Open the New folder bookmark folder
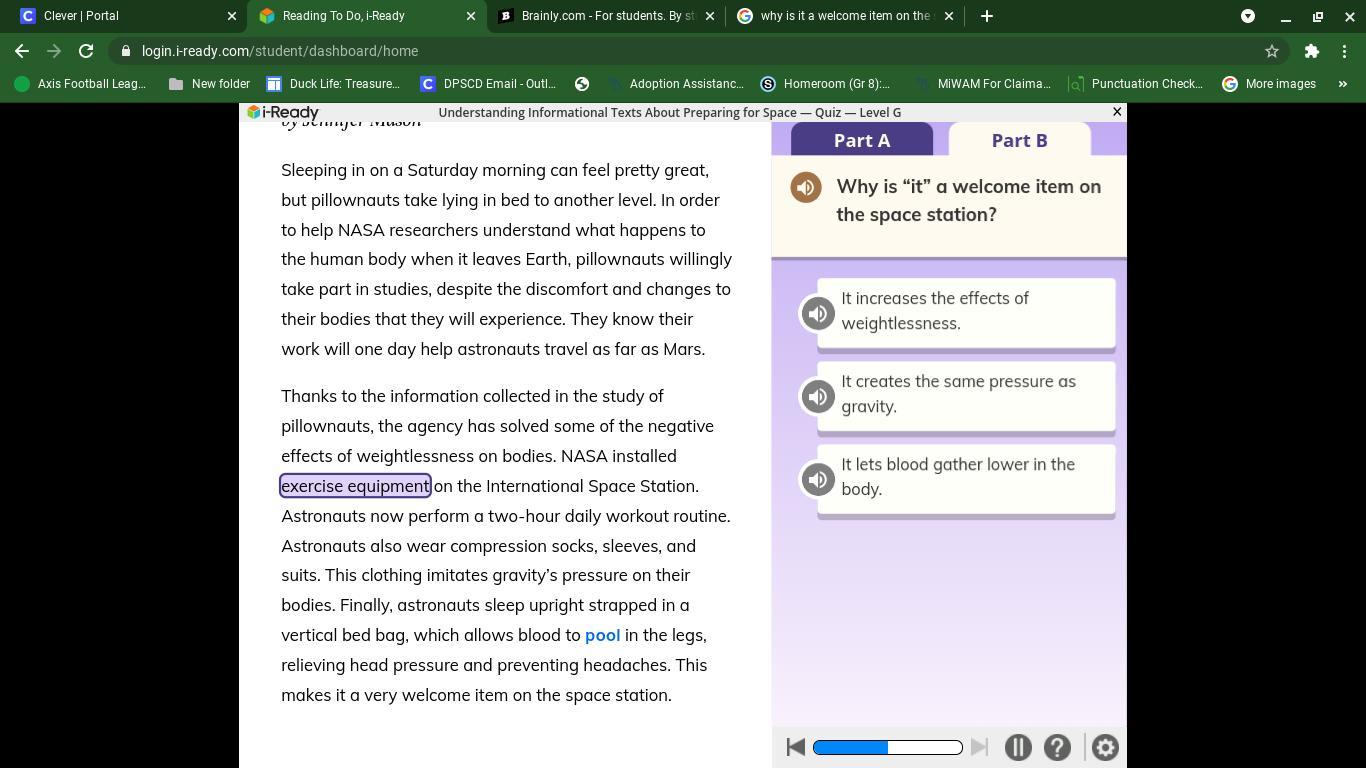Viewport: 1366px width, 768px height. pos(209,84)
